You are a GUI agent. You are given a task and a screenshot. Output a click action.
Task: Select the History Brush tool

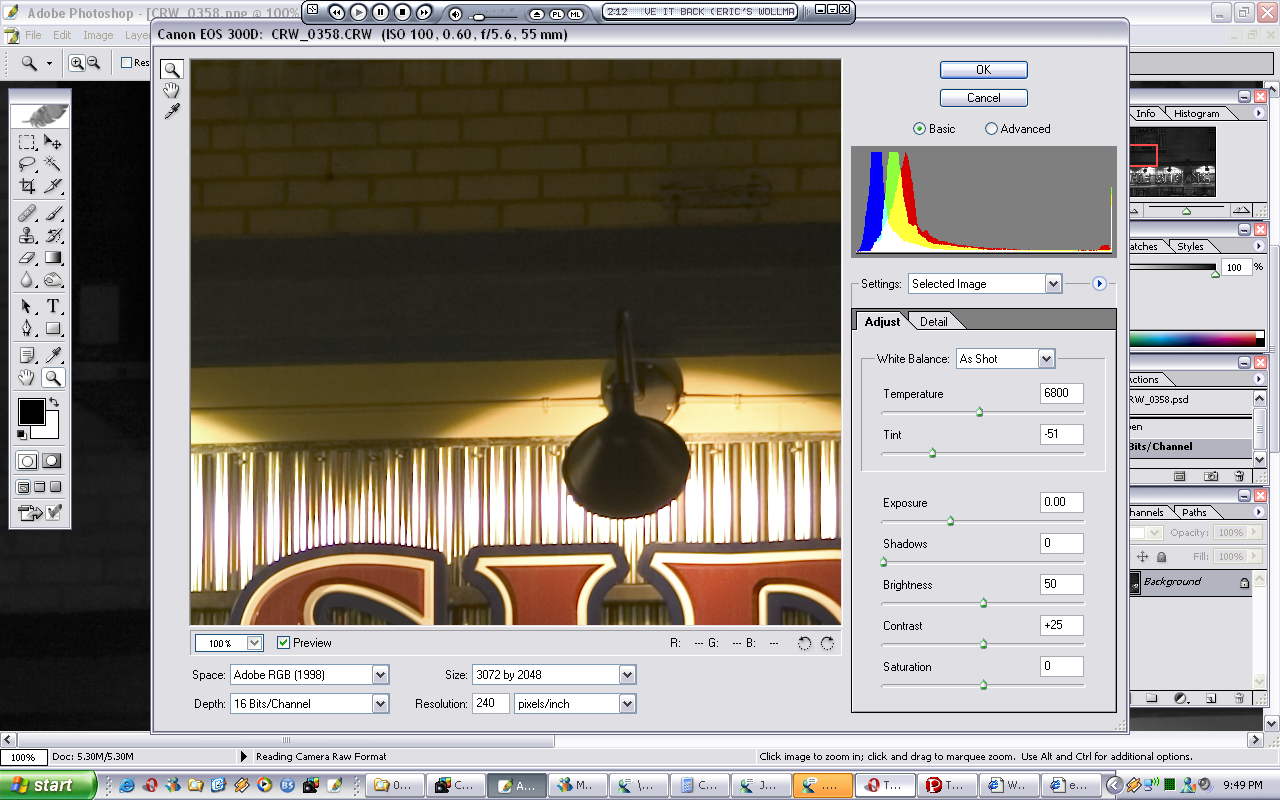click(53, 235)
